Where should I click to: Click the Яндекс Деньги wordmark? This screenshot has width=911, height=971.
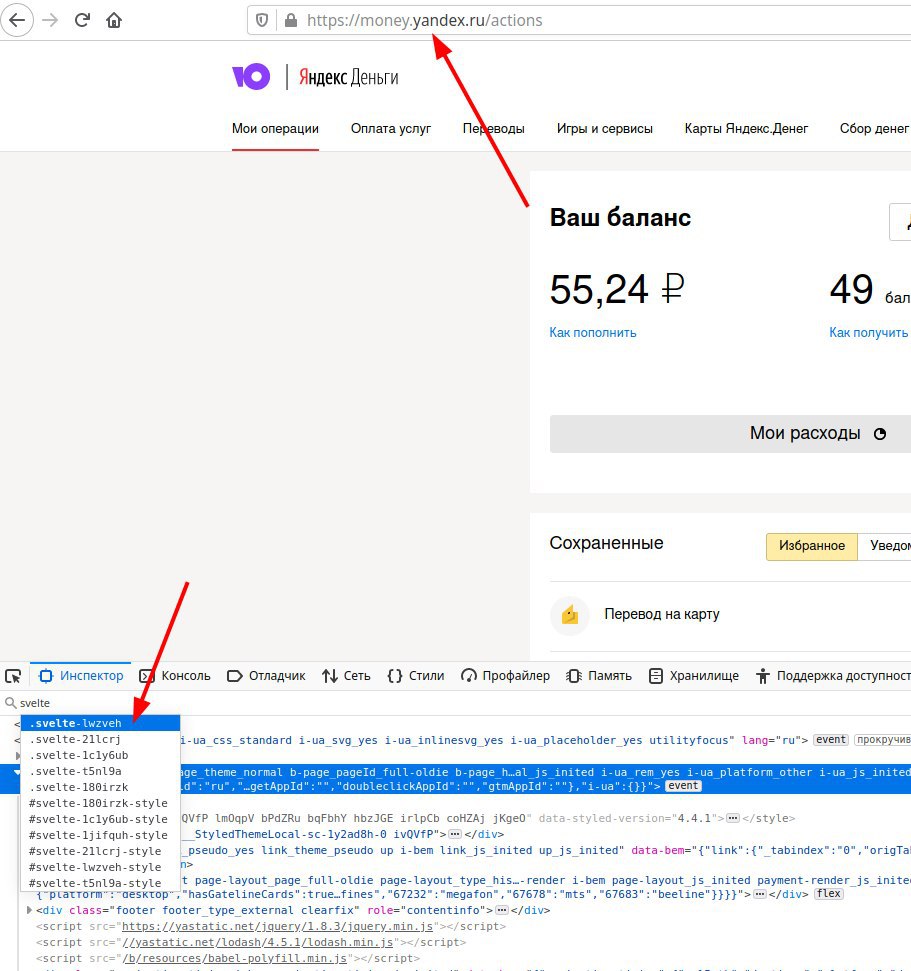click(349, 77)
